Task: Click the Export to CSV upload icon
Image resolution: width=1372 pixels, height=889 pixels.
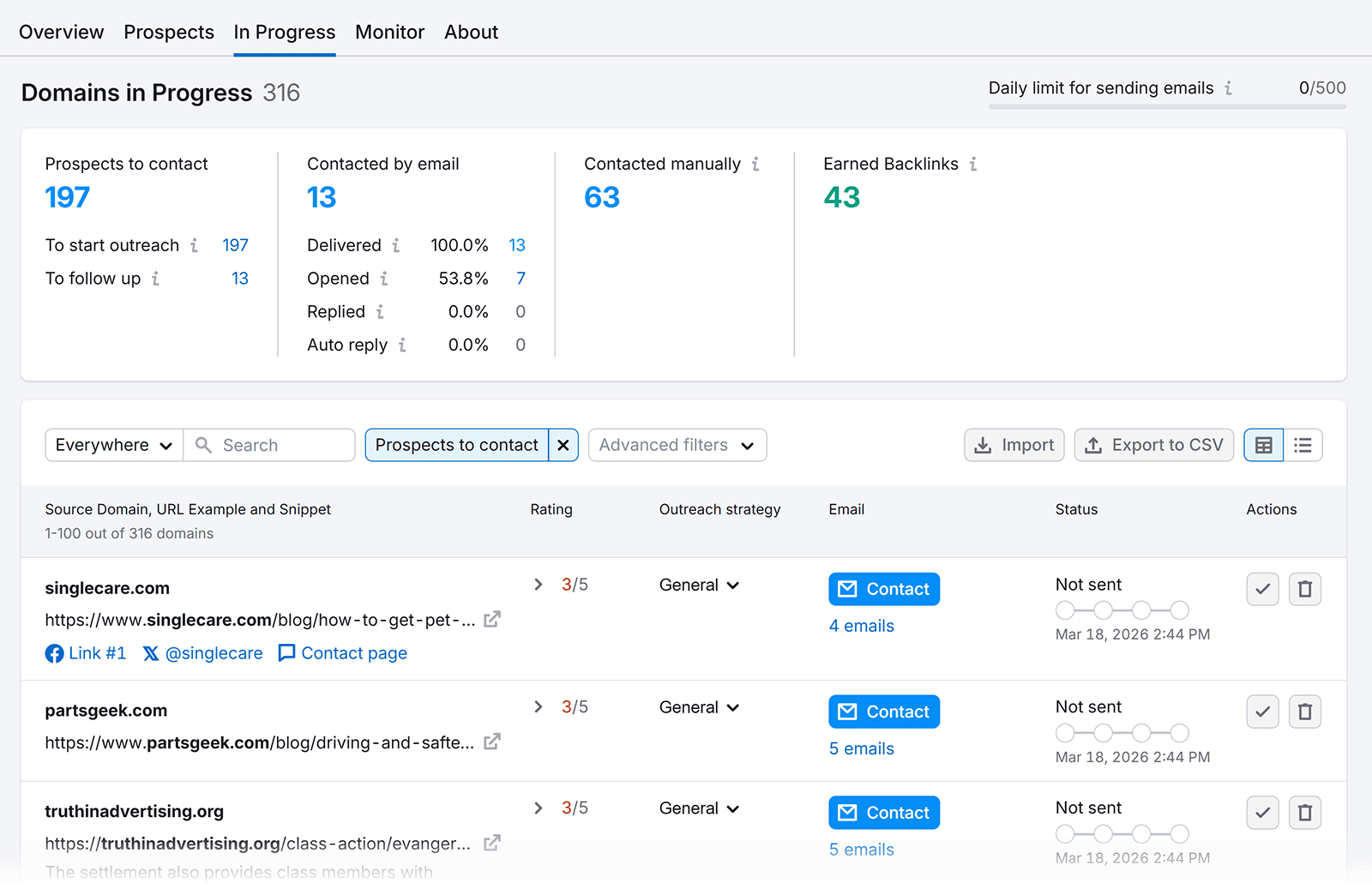Action: tap(1094, 445)
